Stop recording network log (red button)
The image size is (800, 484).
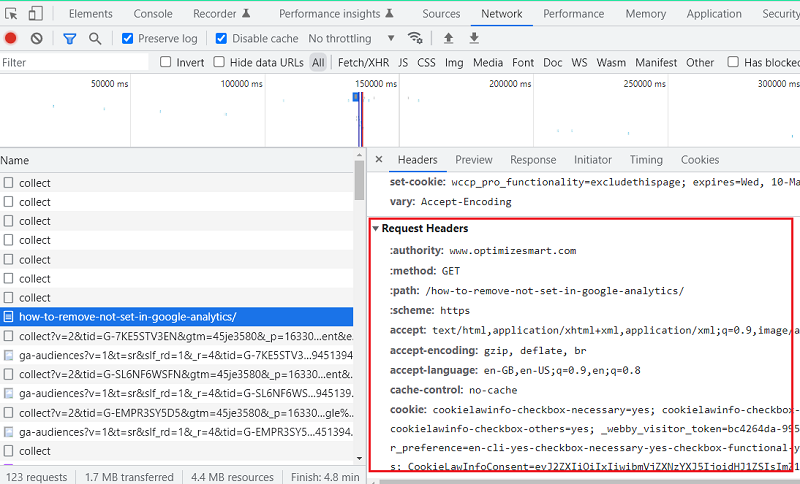point(10,38)
